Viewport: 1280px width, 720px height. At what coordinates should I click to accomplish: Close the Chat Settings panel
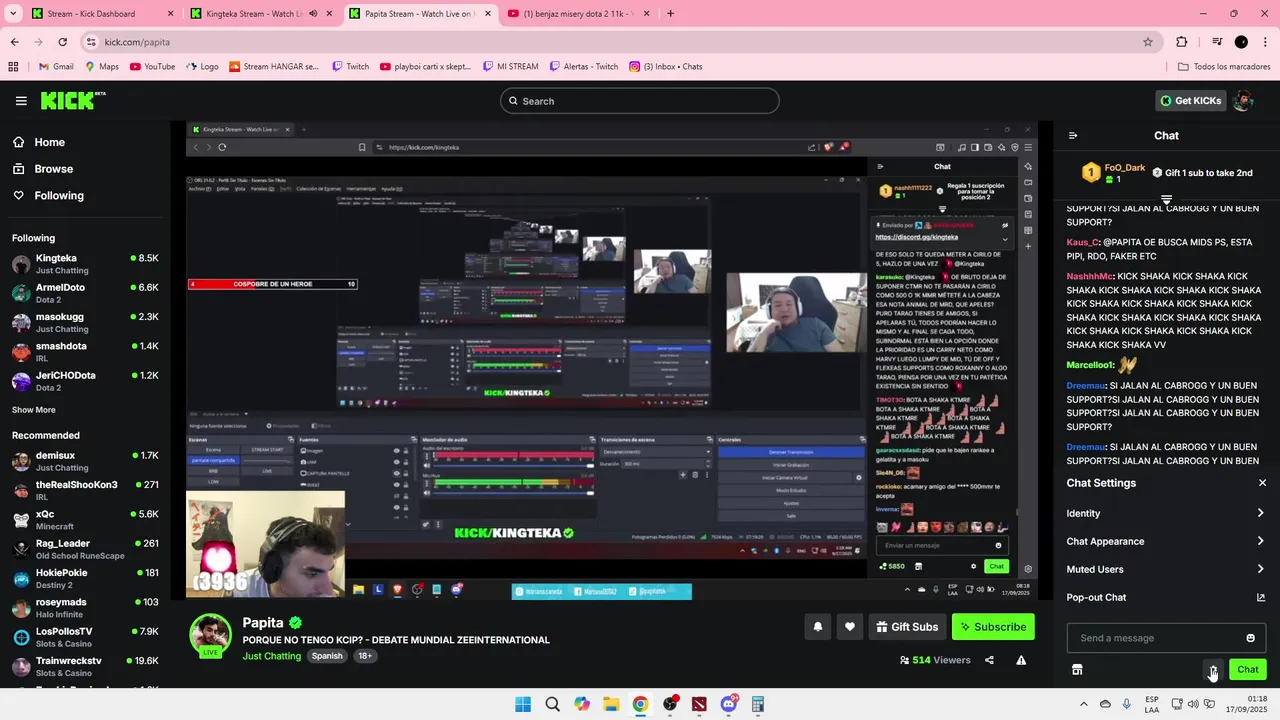tap(1262, 483)
